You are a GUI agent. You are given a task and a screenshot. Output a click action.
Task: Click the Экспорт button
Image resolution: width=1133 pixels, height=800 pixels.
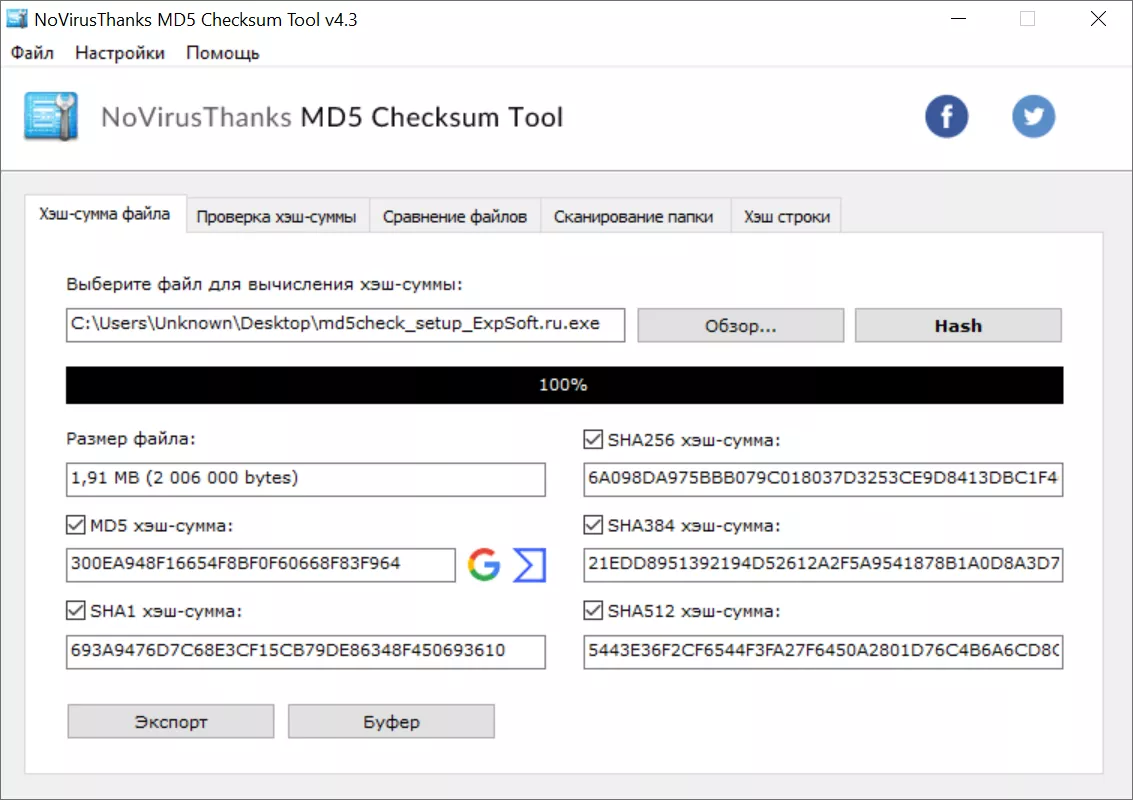tap(171, 721)
